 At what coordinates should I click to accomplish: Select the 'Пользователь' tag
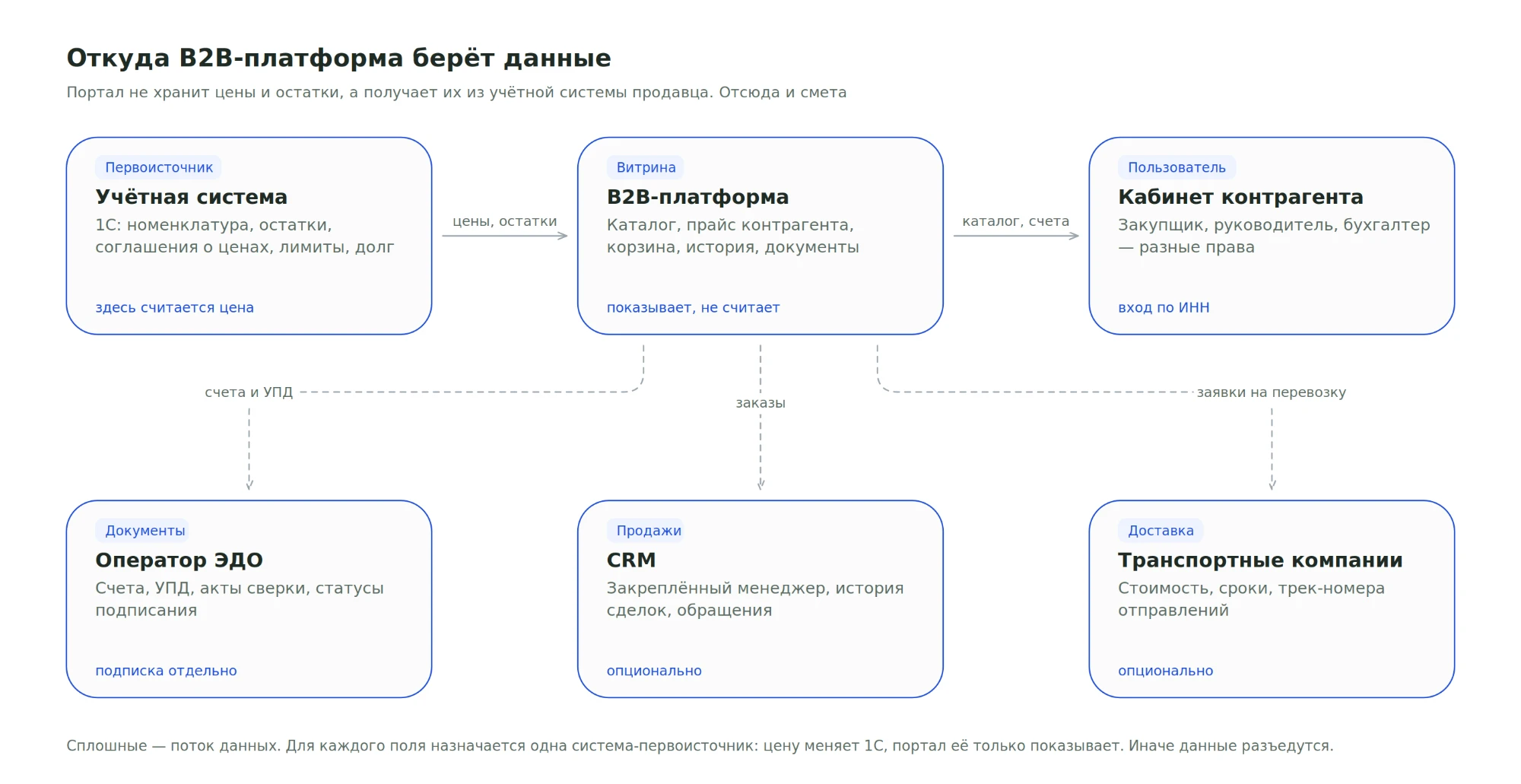coord(1176,167)
